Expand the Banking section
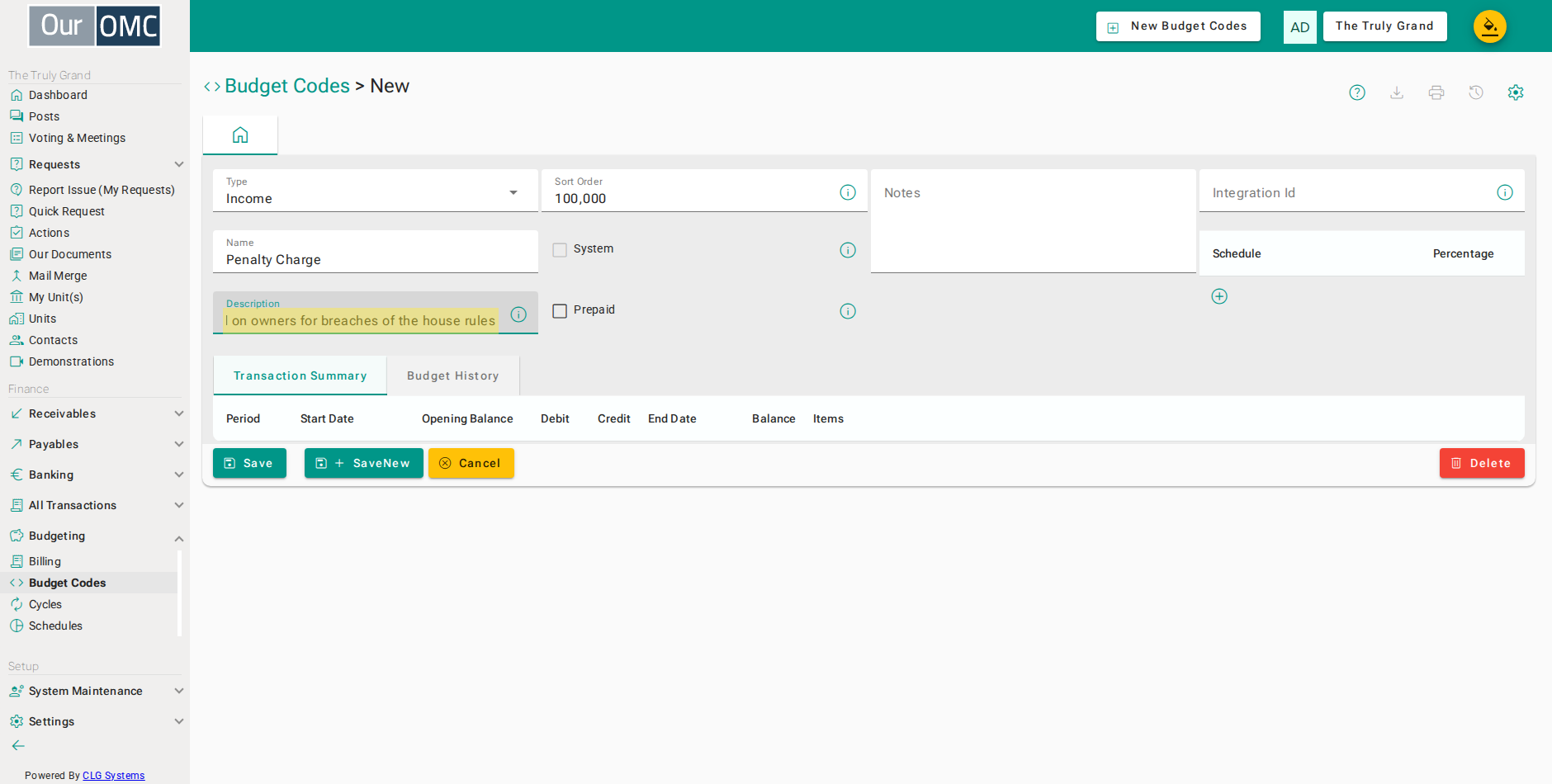 tap(97, 475)
